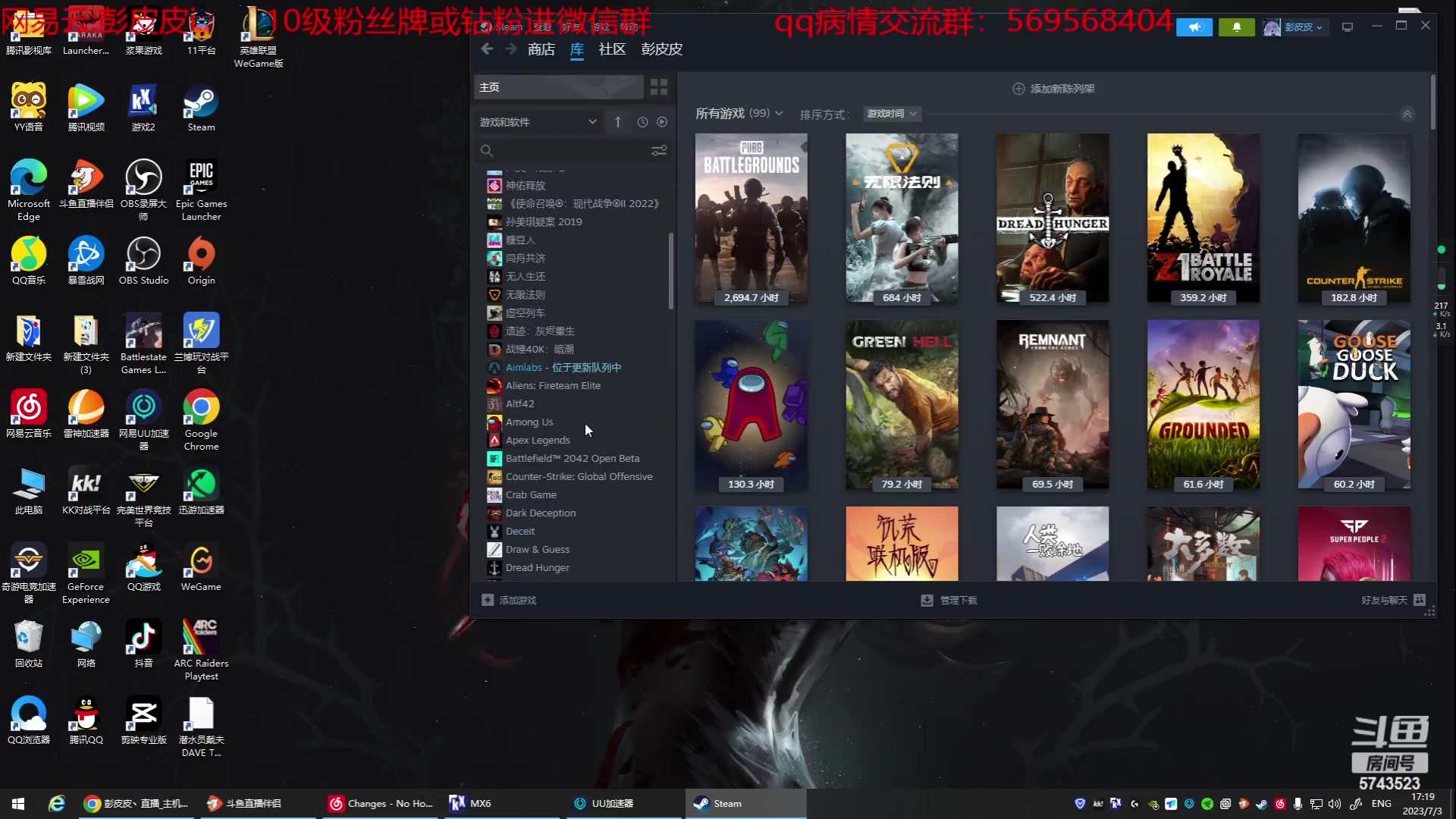Open the green notifications bell
The width and height of the screenshot is (1456, 819).
(x=1237, y=27)
